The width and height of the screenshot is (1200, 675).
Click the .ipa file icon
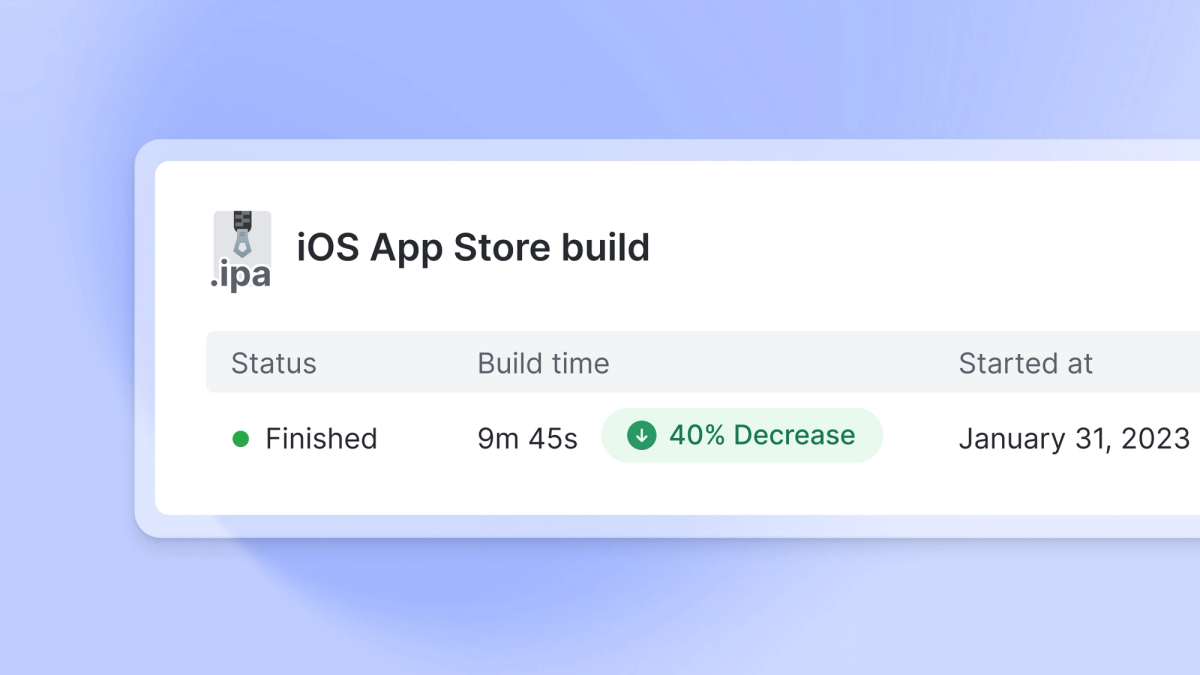[242, 250]
